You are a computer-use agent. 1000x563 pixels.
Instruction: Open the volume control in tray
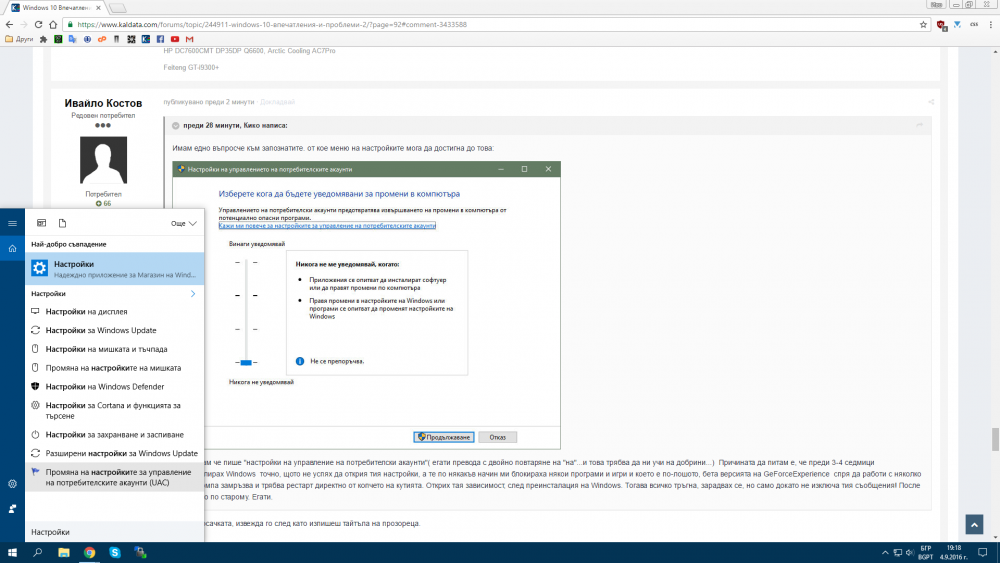tap(909, 553)
